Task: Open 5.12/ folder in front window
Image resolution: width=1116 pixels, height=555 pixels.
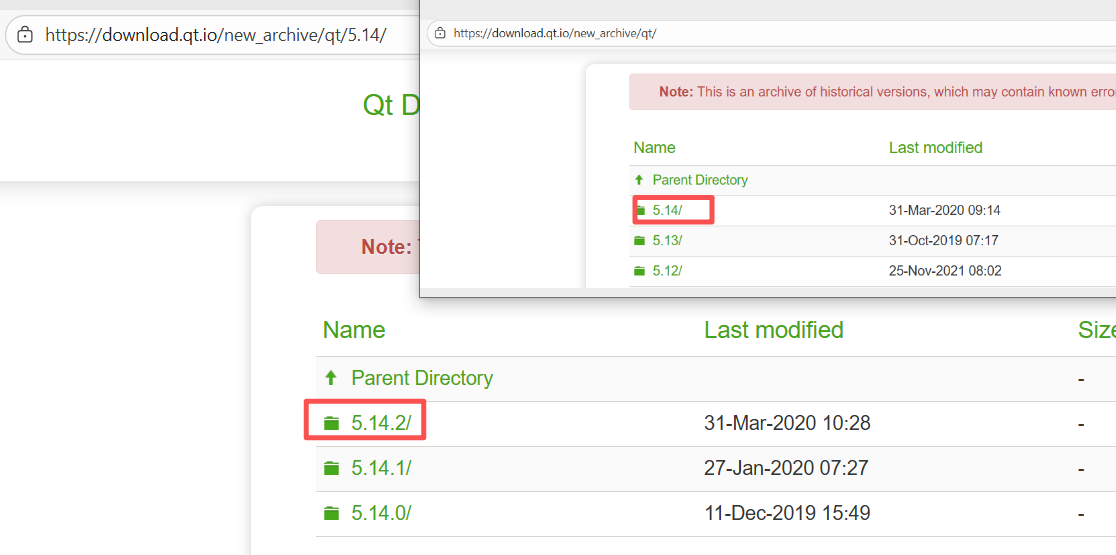Action: tap(667, 271)
